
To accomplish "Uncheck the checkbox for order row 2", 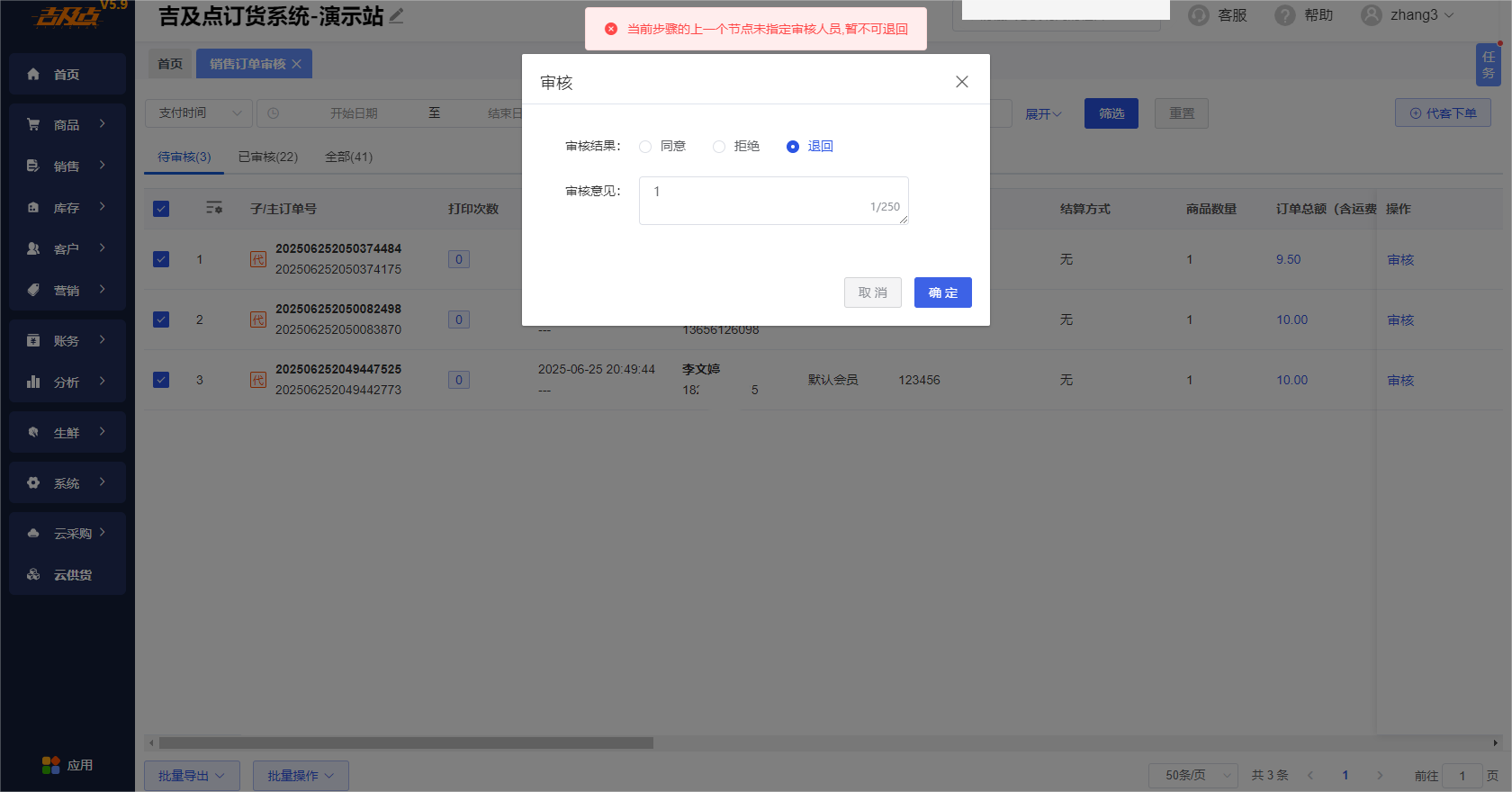I will pyautogui.click(x=161, y=319).
